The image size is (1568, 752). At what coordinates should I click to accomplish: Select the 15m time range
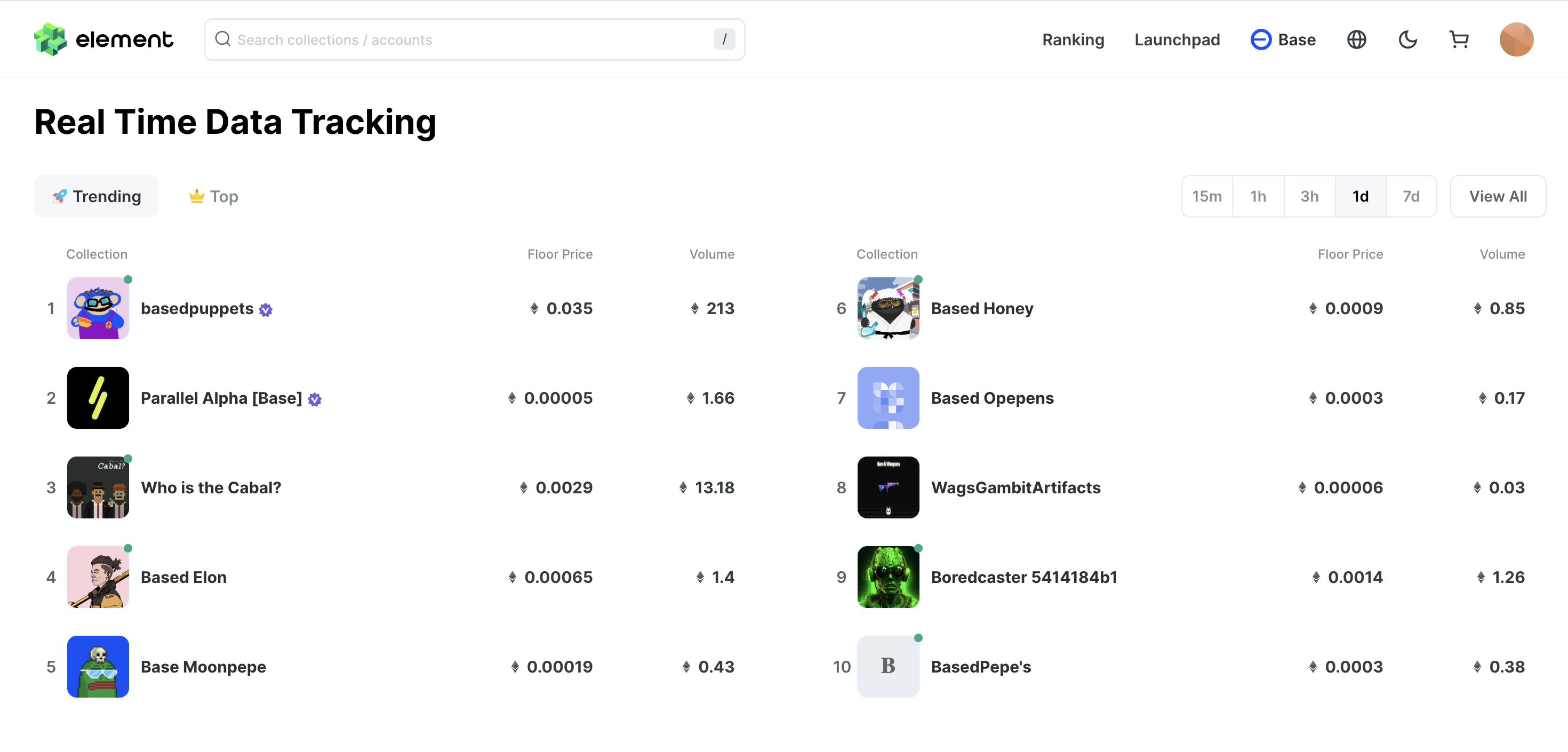[x=1206, y=196]
